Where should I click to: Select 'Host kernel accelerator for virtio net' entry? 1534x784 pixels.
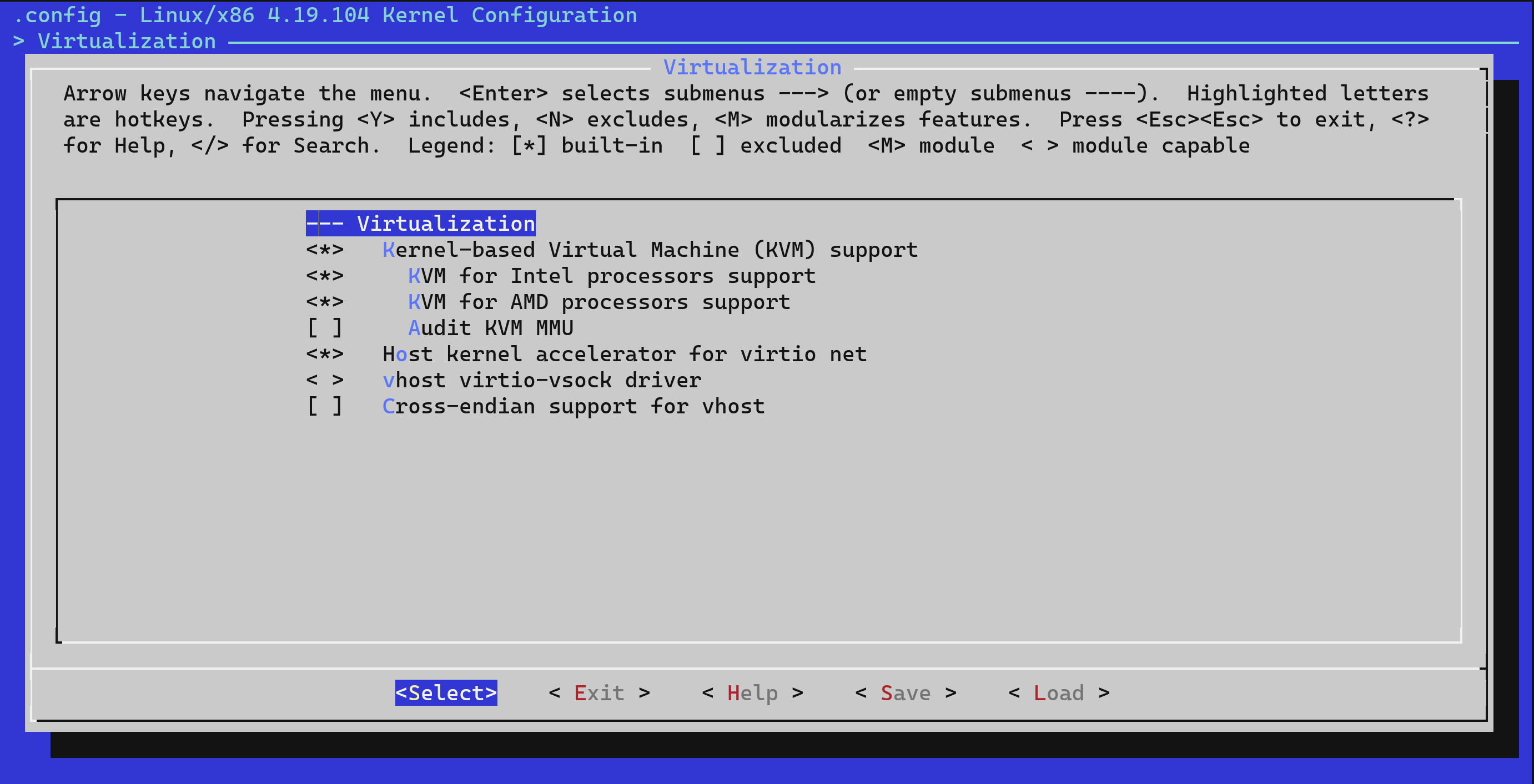click(625, 354)
